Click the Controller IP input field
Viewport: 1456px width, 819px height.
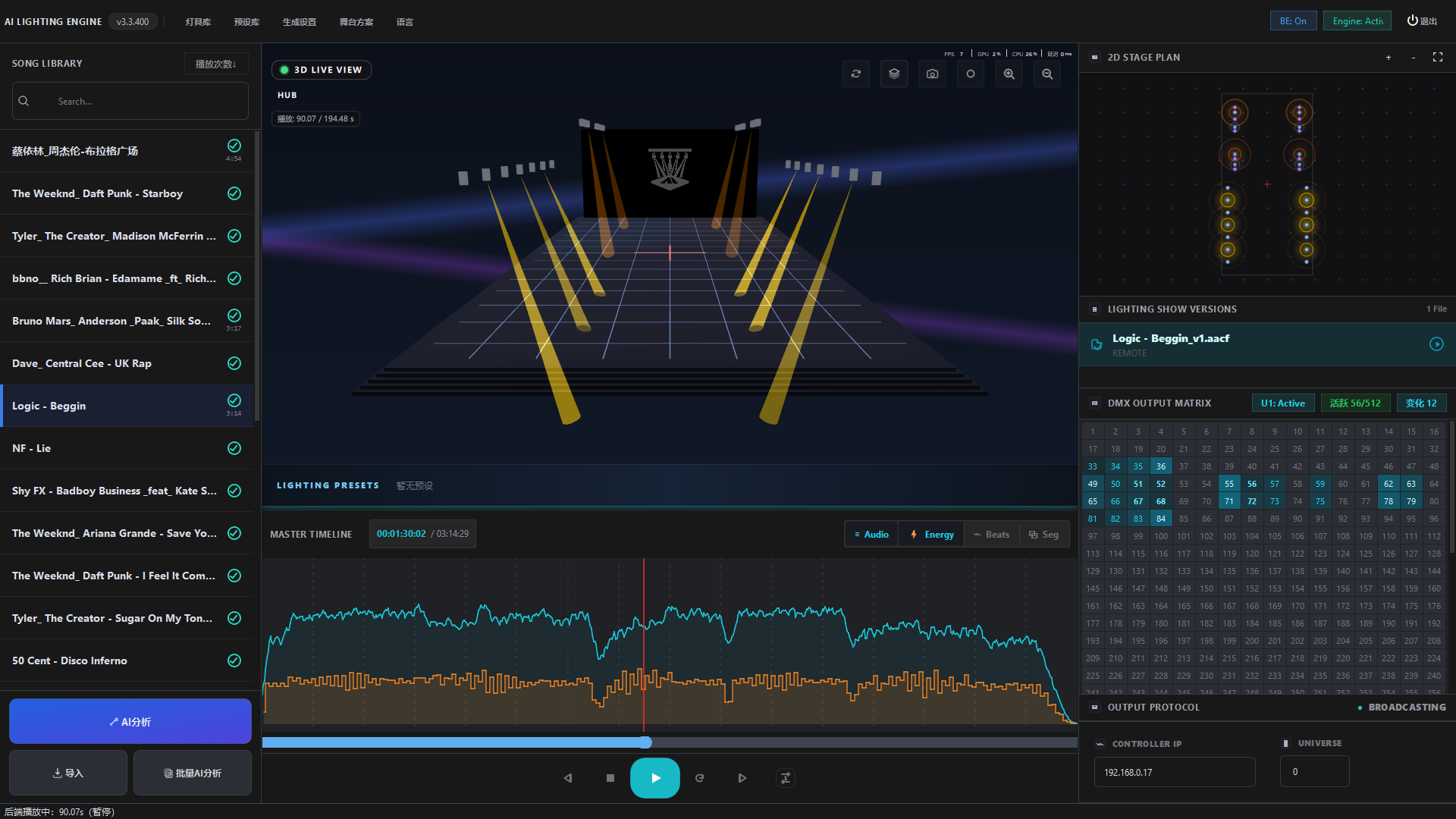(1175, 771)
